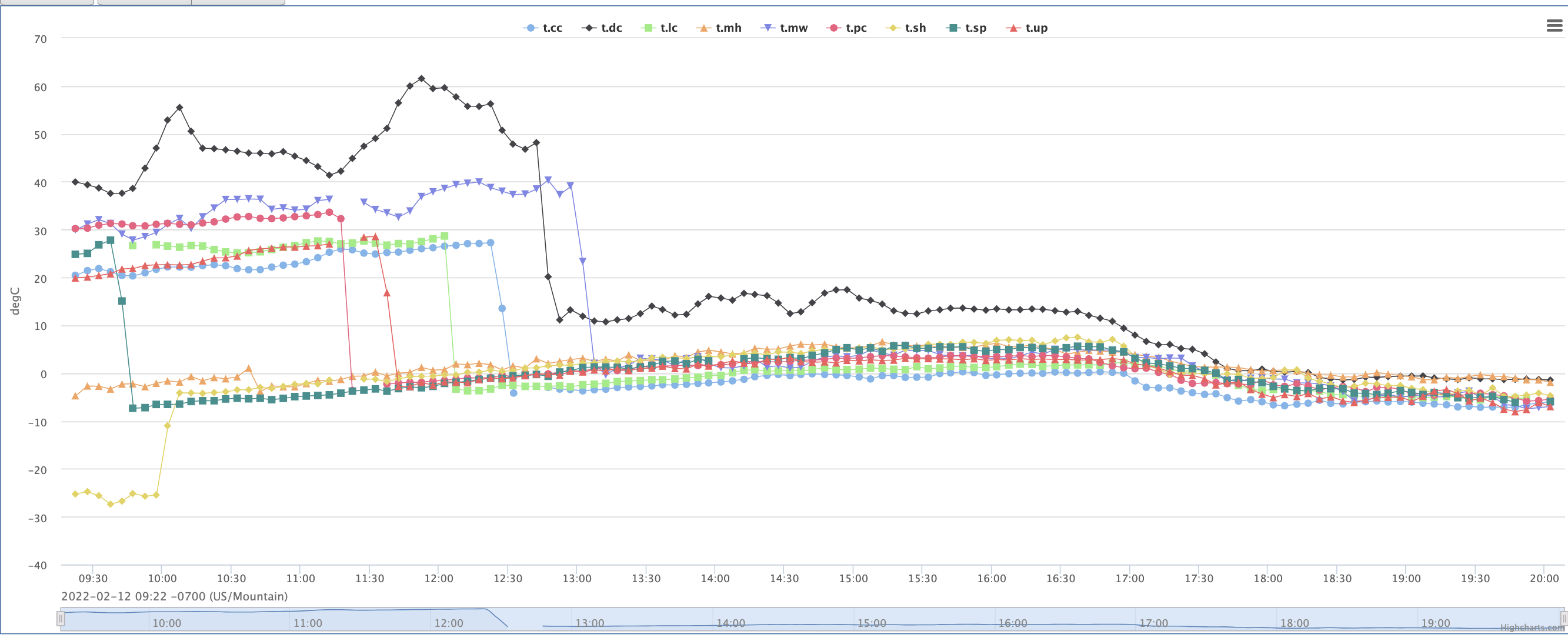Open the chart hamburger context menu
1568x641 pixels.
click(x=1554, y=25)
